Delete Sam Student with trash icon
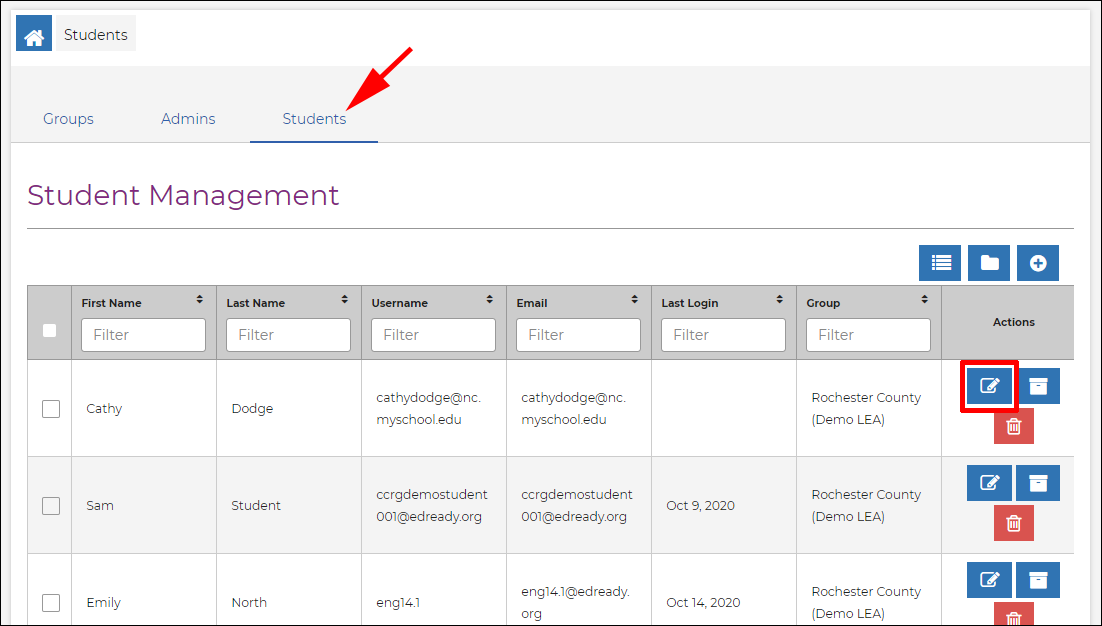The height and width of the screenshot is (626, 1102). (x=1013, y=523)
